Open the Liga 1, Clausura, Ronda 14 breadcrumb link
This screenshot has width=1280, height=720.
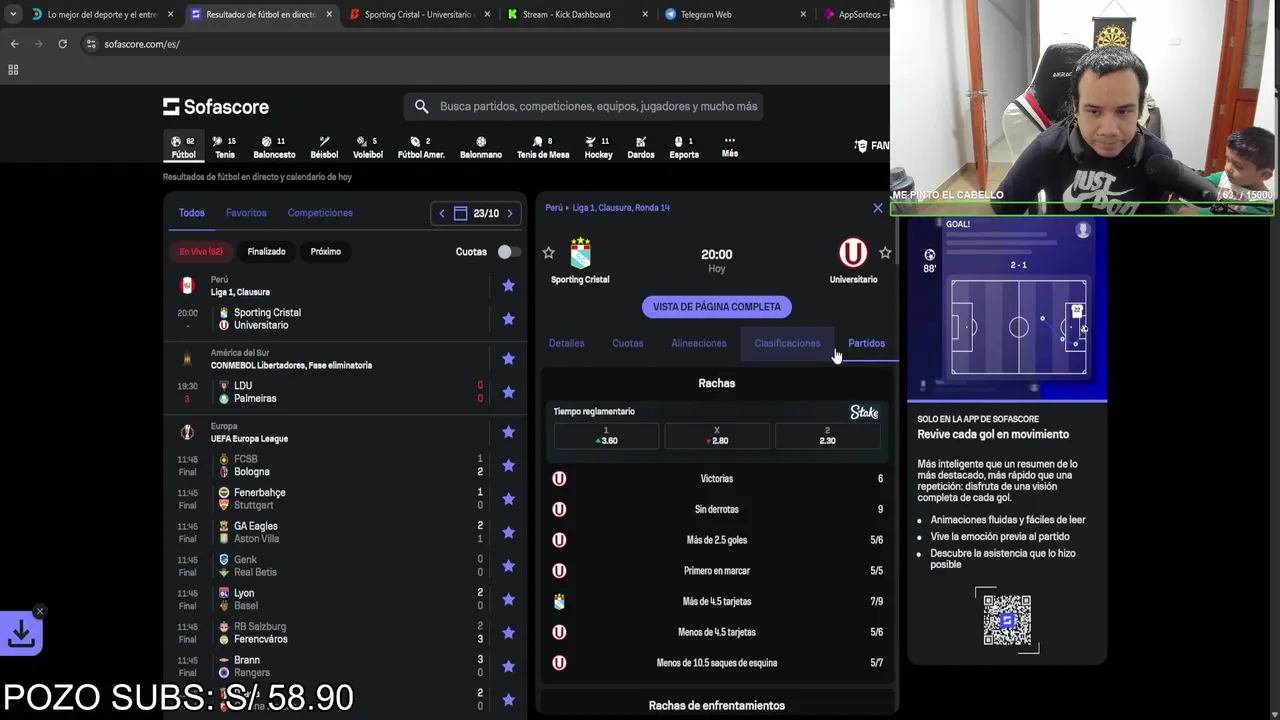(x=619, y=208)
